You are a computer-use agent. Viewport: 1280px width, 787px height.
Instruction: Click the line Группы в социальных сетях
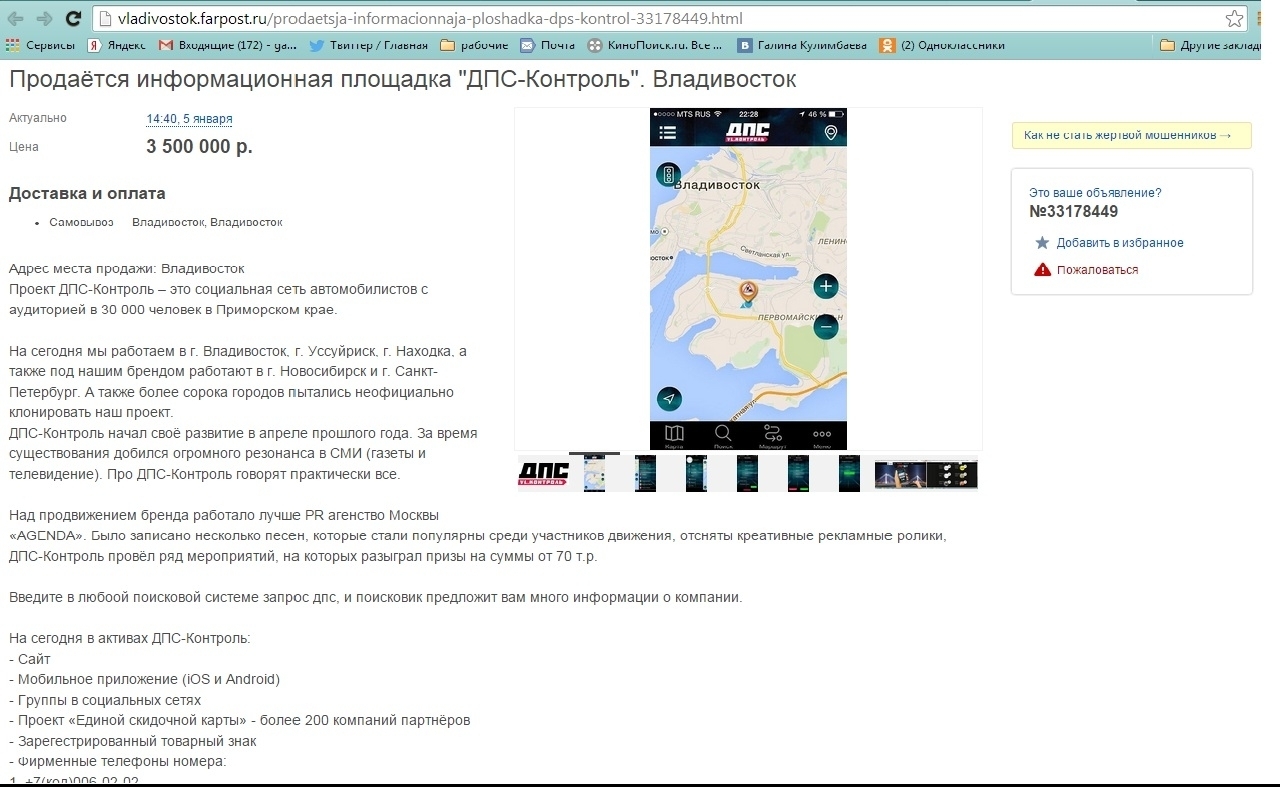pyautogui.click(x=105, y=700)
